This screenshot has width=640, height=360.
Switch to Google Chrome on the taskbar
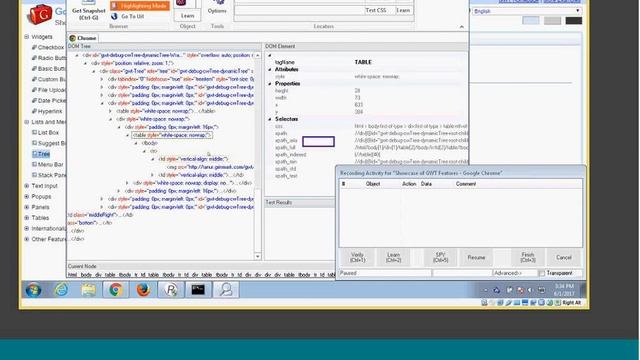(116, 290)
